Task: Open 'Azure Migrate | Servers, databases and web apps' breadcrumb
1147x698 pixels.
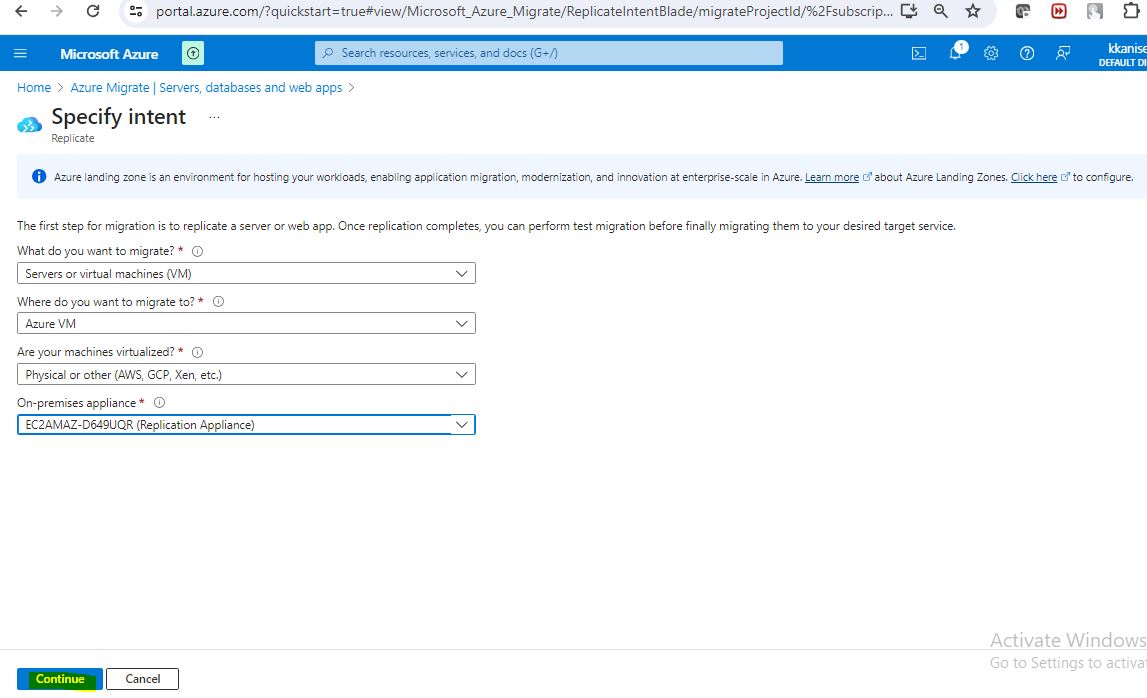Action: [x=206, y=88]
